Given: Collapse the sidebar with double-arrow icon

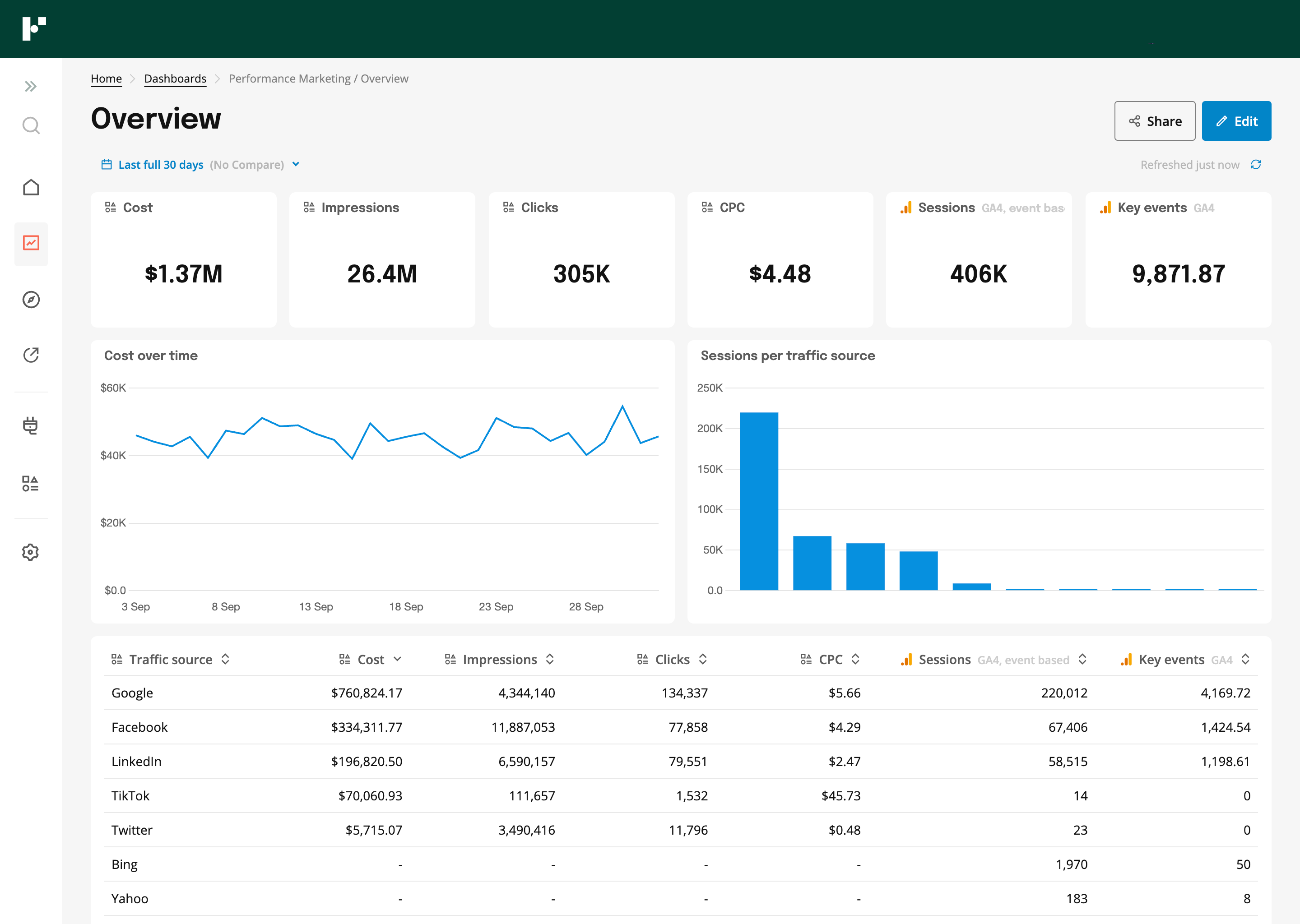Looking at the screenshot, I should [31, 86].
